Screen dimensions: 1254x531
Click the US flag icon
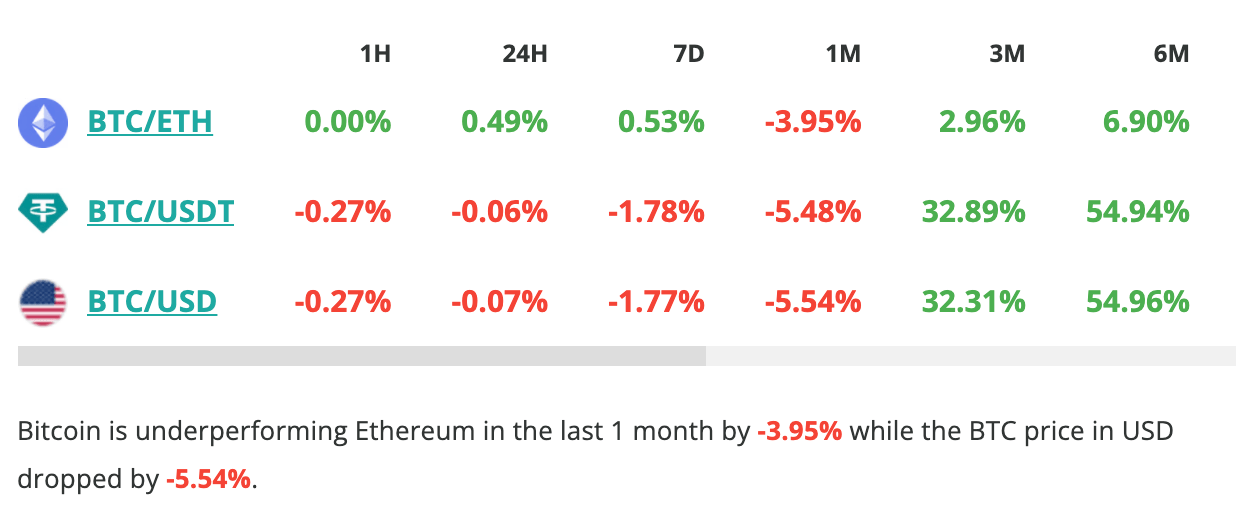pos(43,302)
